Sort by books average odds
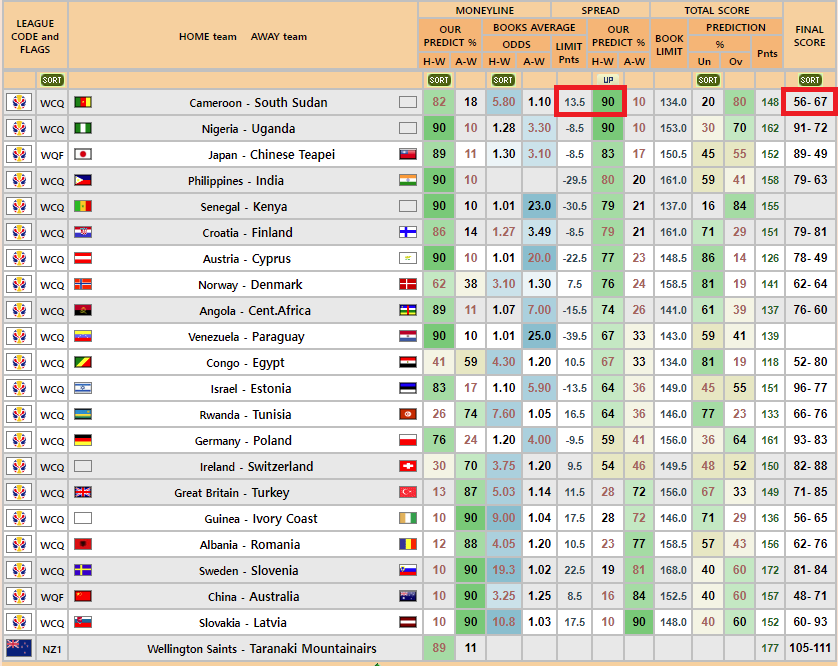Image resolution: width=838 pixels, height=666 pixels. coord(503,80)
